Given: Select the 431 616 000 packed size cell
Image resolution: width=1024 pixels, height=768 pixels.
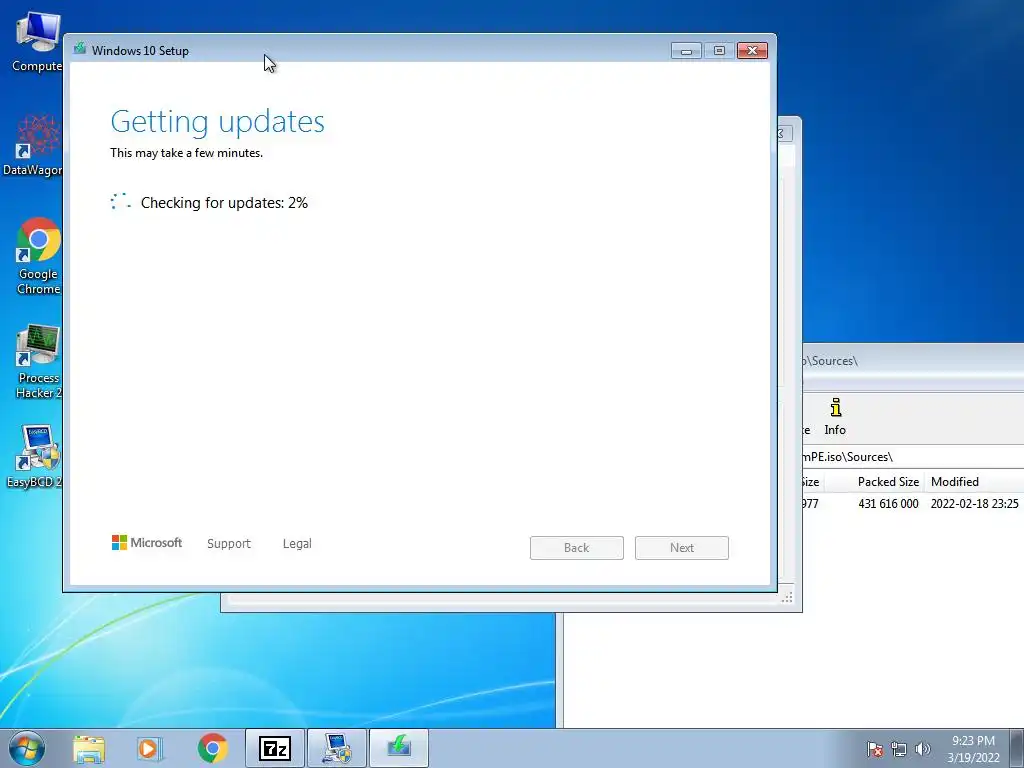Looking at the screenshot, I should pyautogui.click(x=888, y=504).
